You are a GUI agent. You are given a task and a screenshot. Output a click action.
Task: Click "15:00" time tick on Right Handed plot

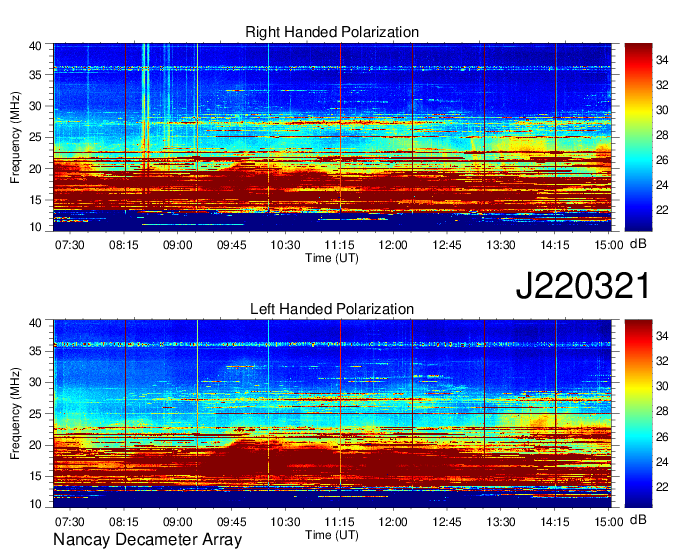click(608, 245)
